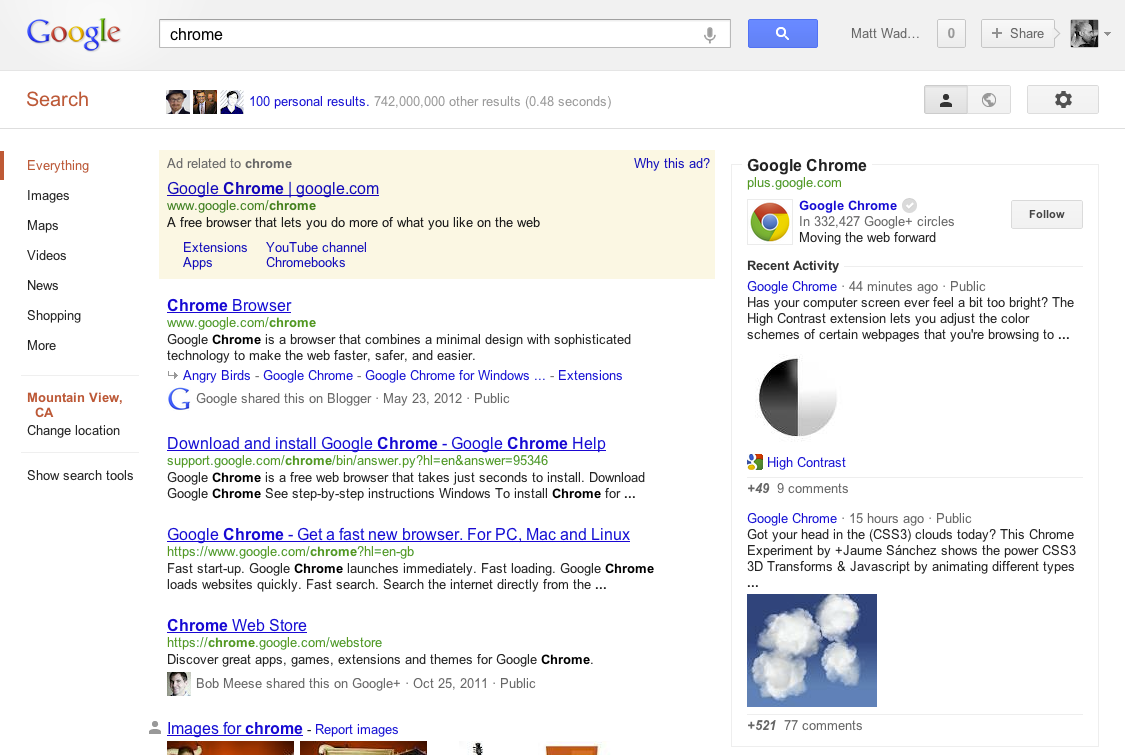Expand Show search tools
Viewport: 1125px width, 755px height.
pos(80,476)
